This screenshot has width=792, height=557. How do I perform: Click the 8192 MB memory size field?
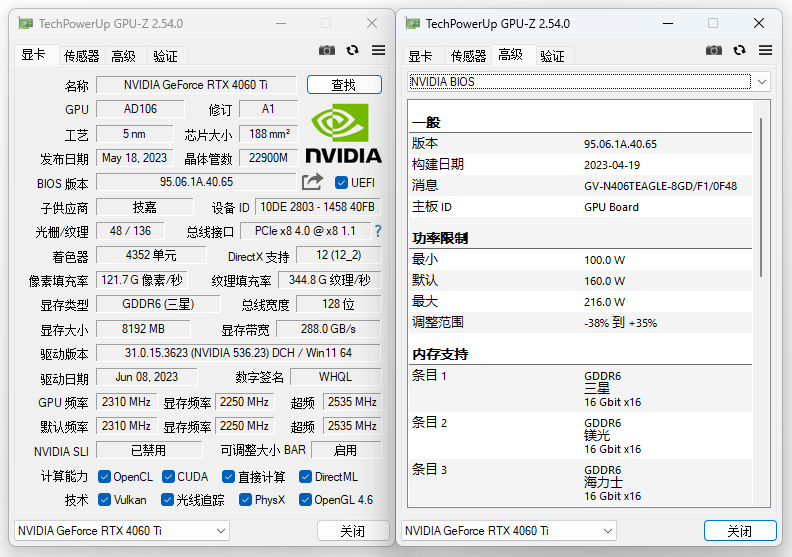(143, 329)
